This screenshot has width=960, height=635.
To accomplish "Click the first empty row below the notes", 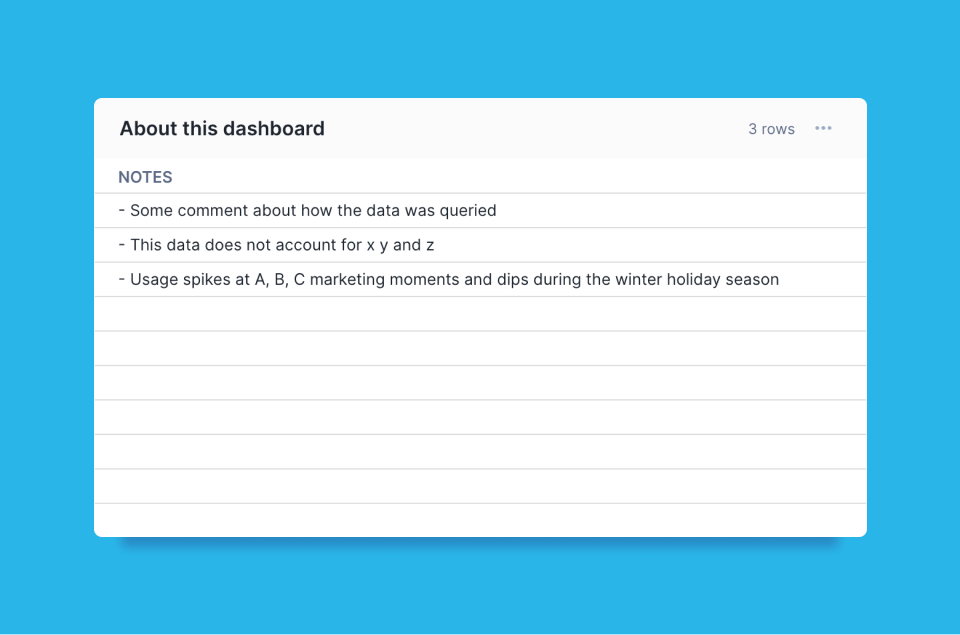I will click(x=480, y=313).
